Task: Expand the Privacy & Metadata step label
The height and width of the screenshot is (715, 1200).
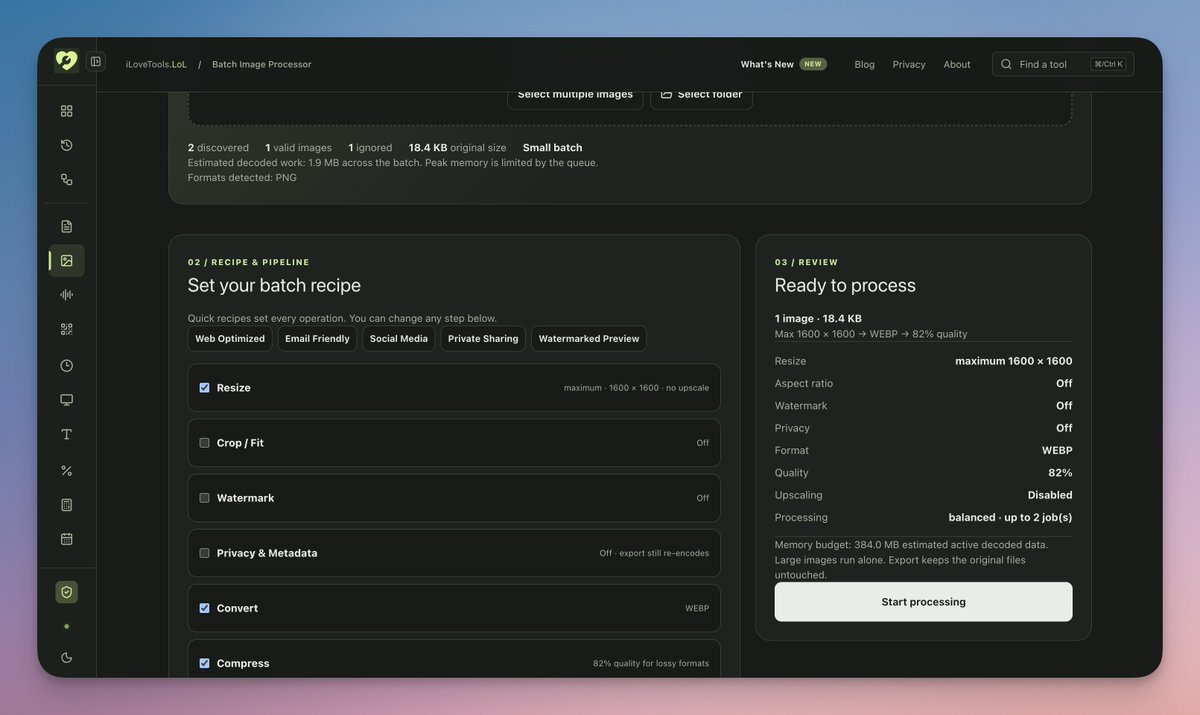Action: coord(267,553)
